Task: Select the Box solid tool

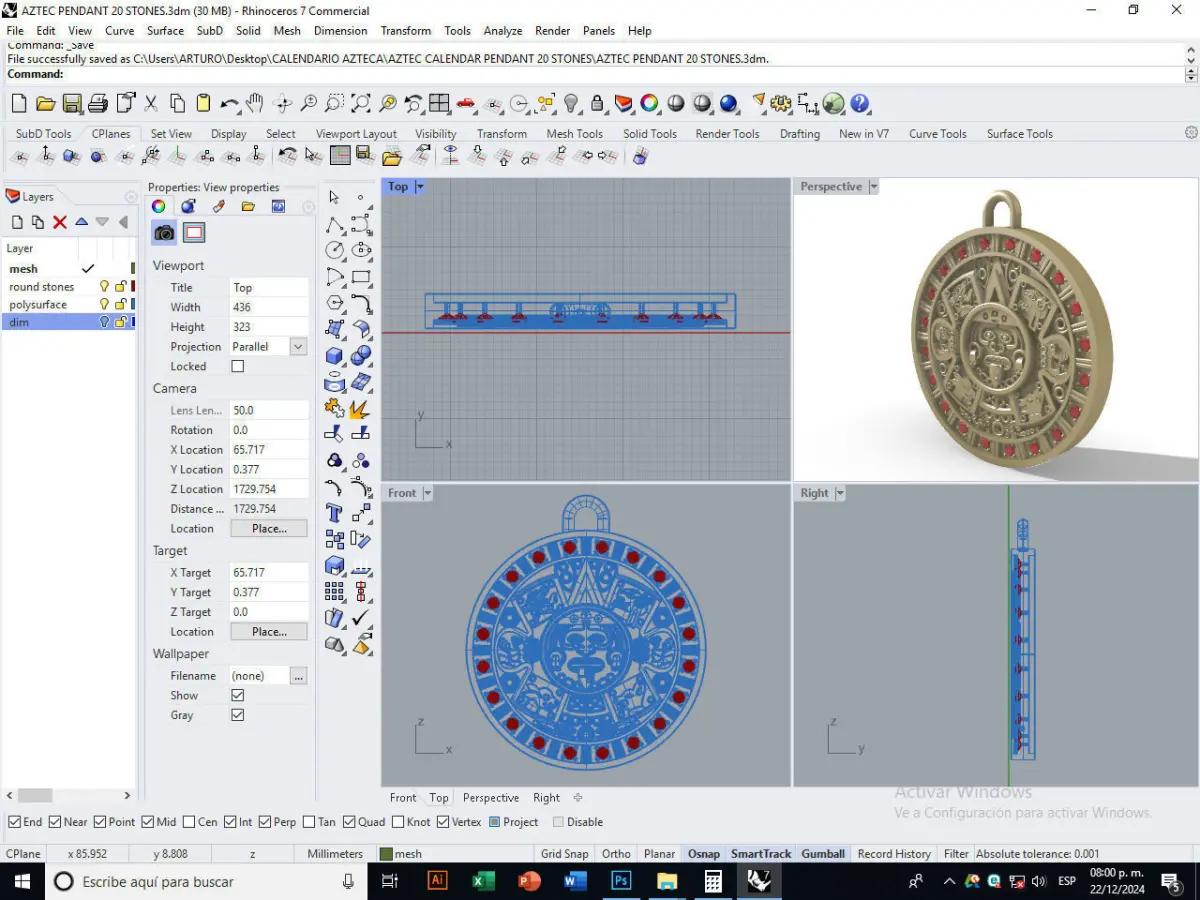Action: click(334, 355)
